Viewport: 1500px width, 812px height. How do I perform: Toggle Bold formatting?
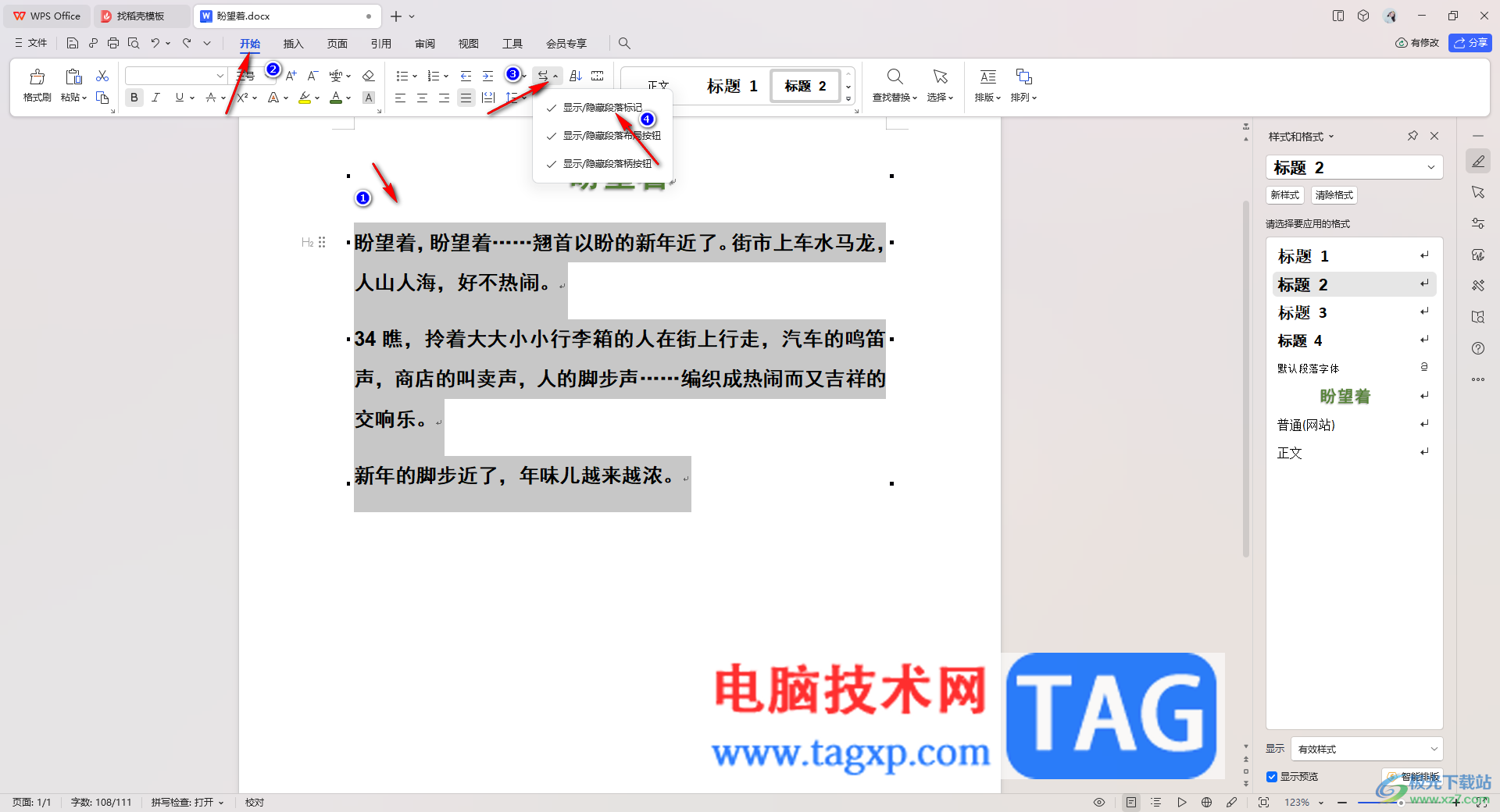[134, 98]
